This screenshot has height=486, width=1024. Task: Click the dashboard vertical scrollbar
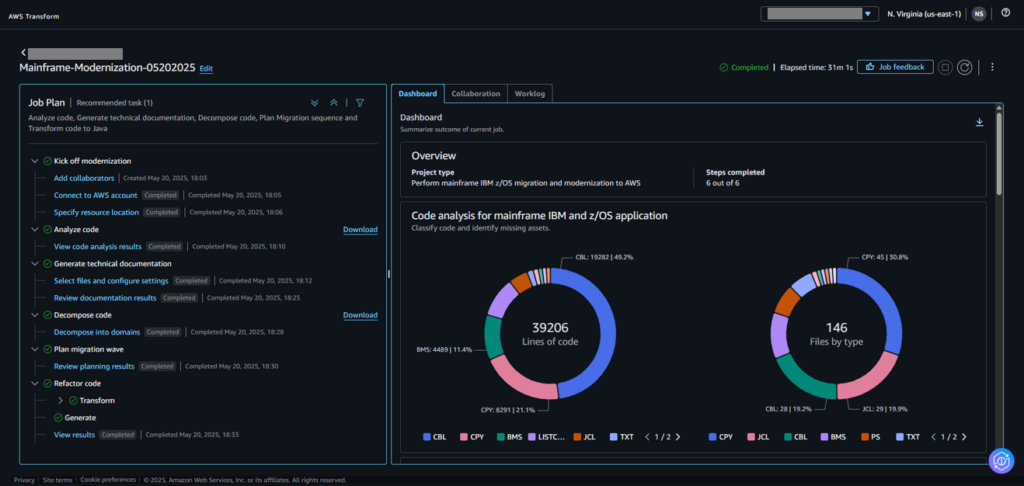pyautogui.click(x=999, y=154)
